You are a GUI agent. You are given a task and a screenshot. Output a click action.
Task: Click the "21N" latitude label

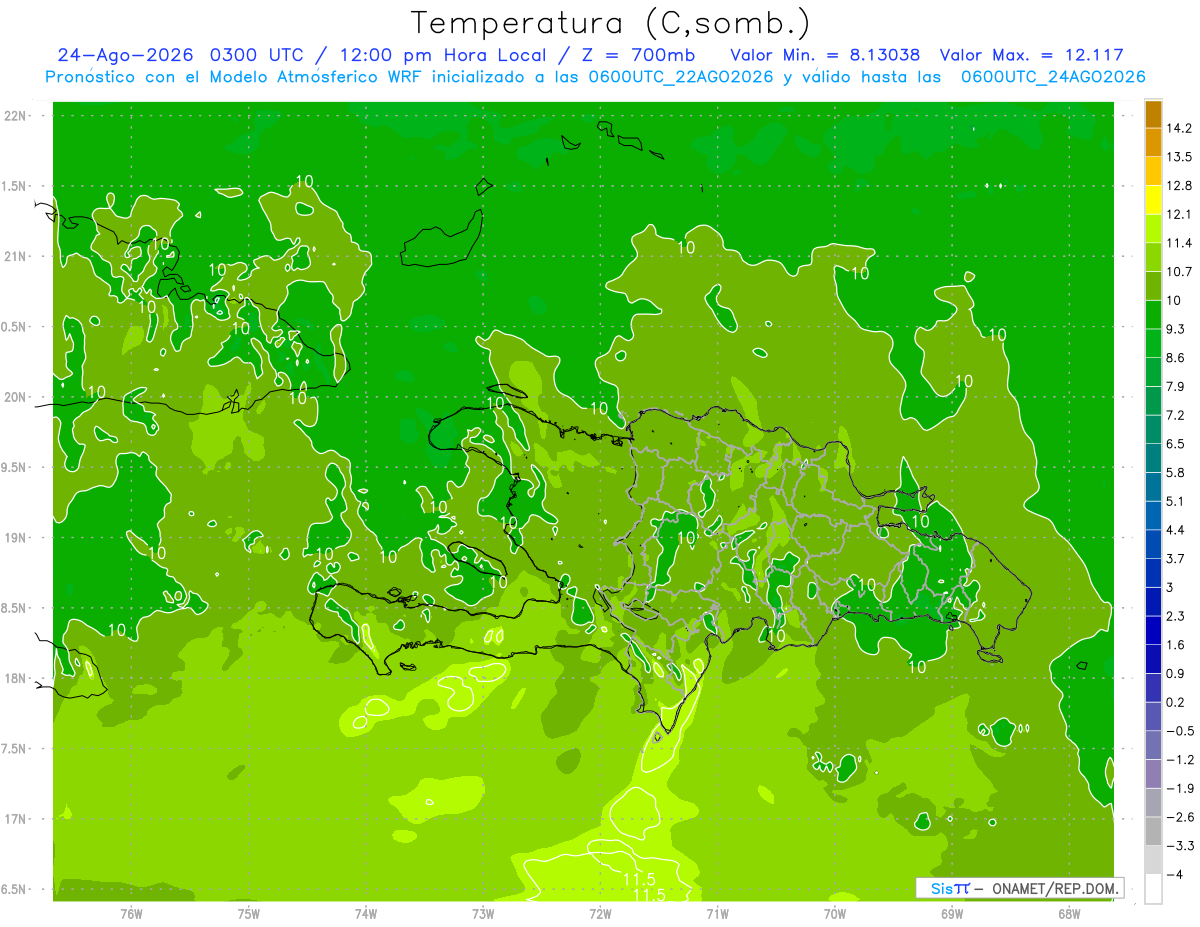click(16, 256)
